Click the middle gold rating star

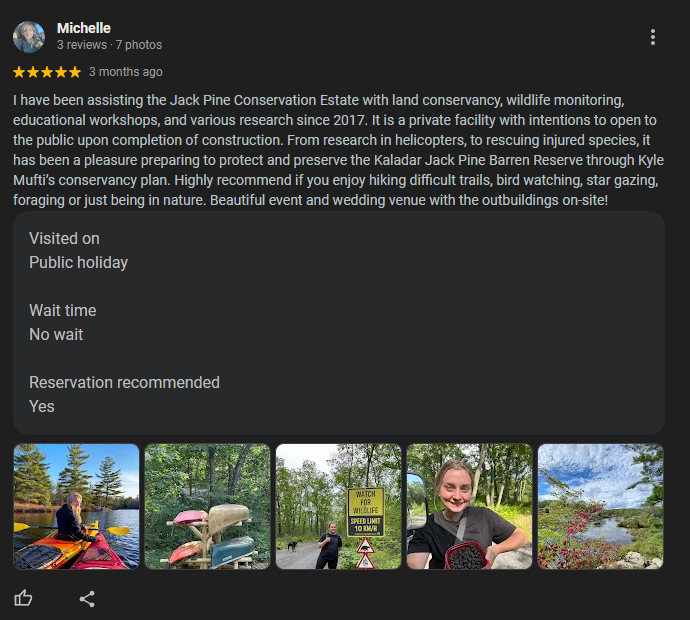click(47, 72)
